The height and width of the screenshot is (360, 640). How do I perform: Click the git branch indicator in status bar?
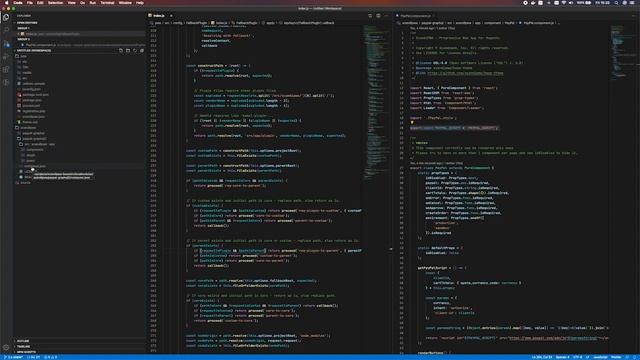pos(14,357)
